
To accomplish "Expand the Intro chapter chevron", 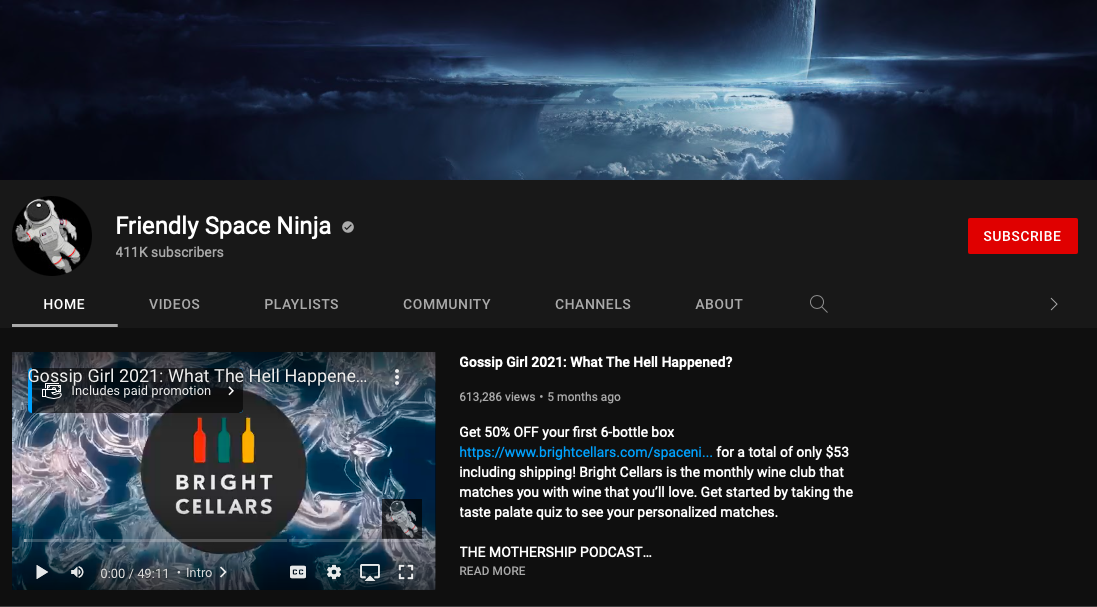I will click(223, 573).
